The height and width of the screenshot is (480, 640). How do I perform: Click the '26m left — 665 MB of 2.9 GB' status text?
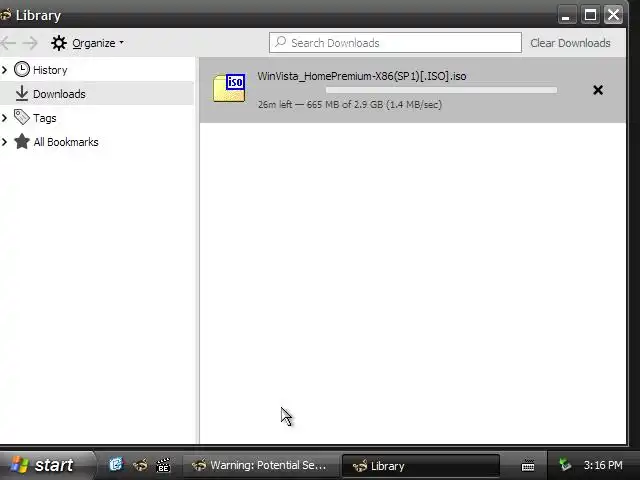tap(350, 104)
